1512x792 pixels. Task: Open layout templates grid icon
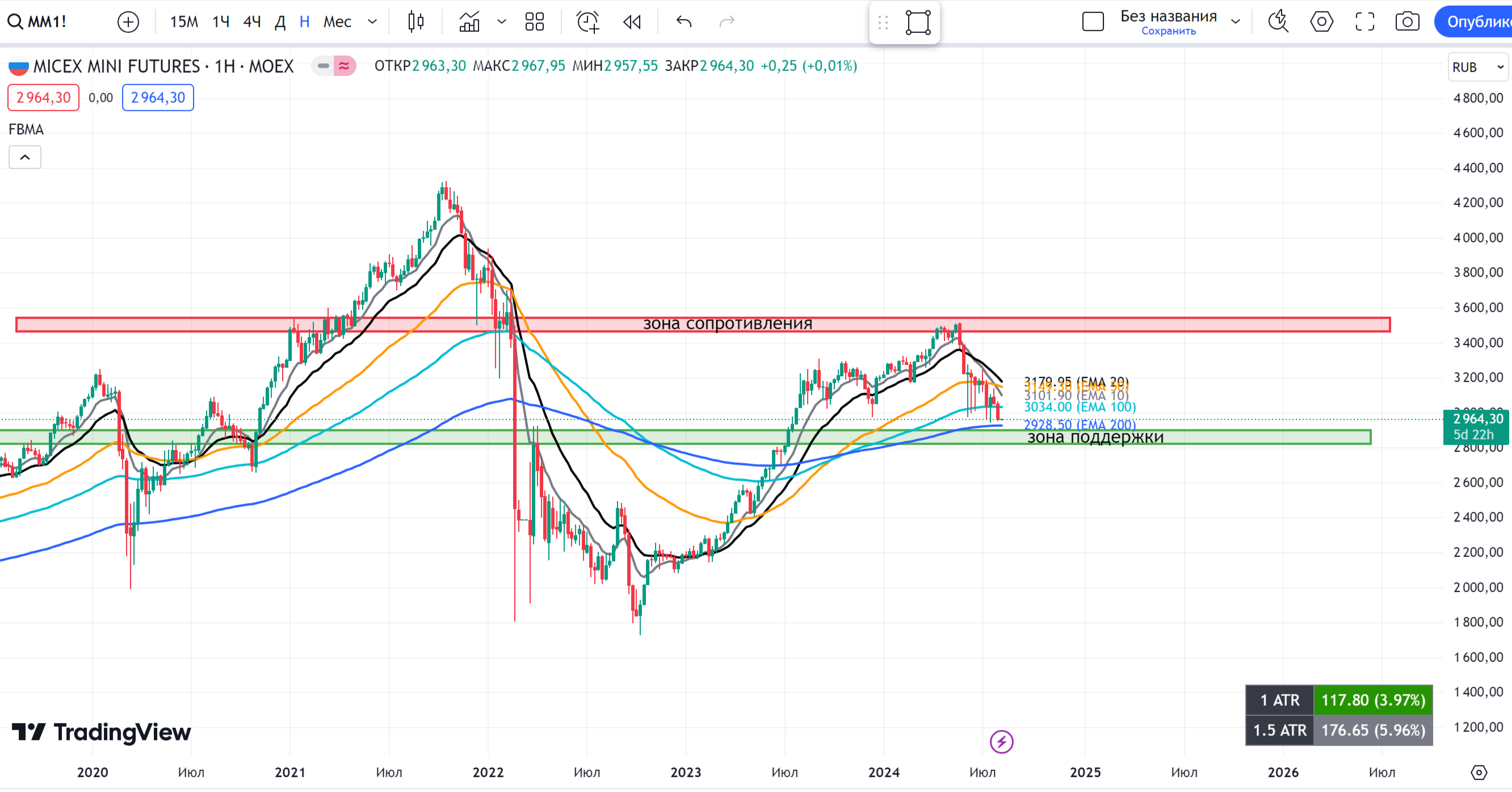534,22
